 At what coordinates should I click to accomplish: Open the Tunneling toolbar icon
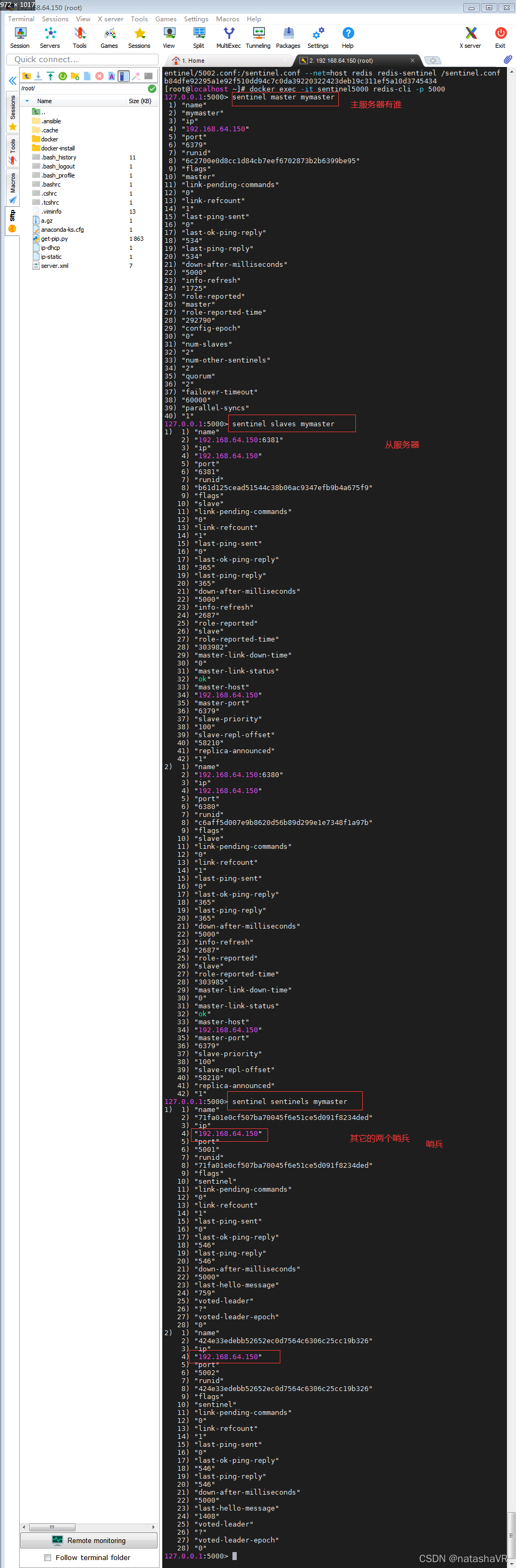pos(259,38)
